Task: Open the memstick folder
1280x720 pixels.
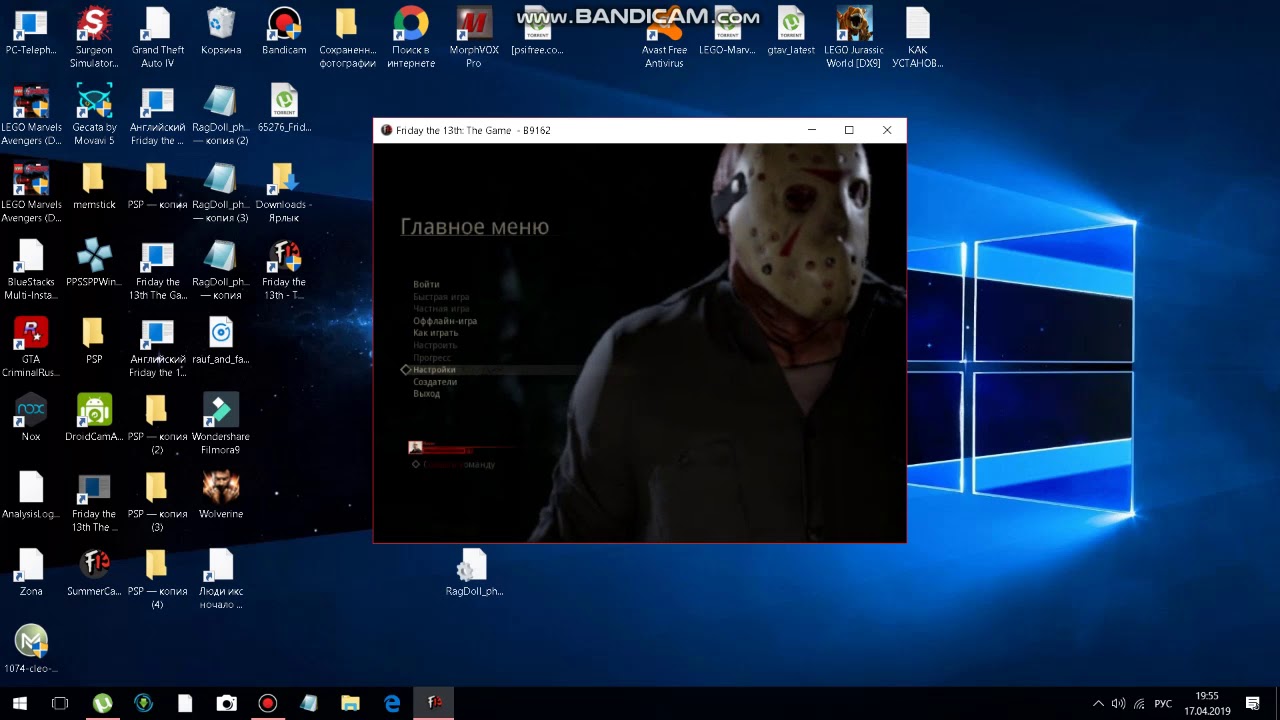Action: coord(94,187)
